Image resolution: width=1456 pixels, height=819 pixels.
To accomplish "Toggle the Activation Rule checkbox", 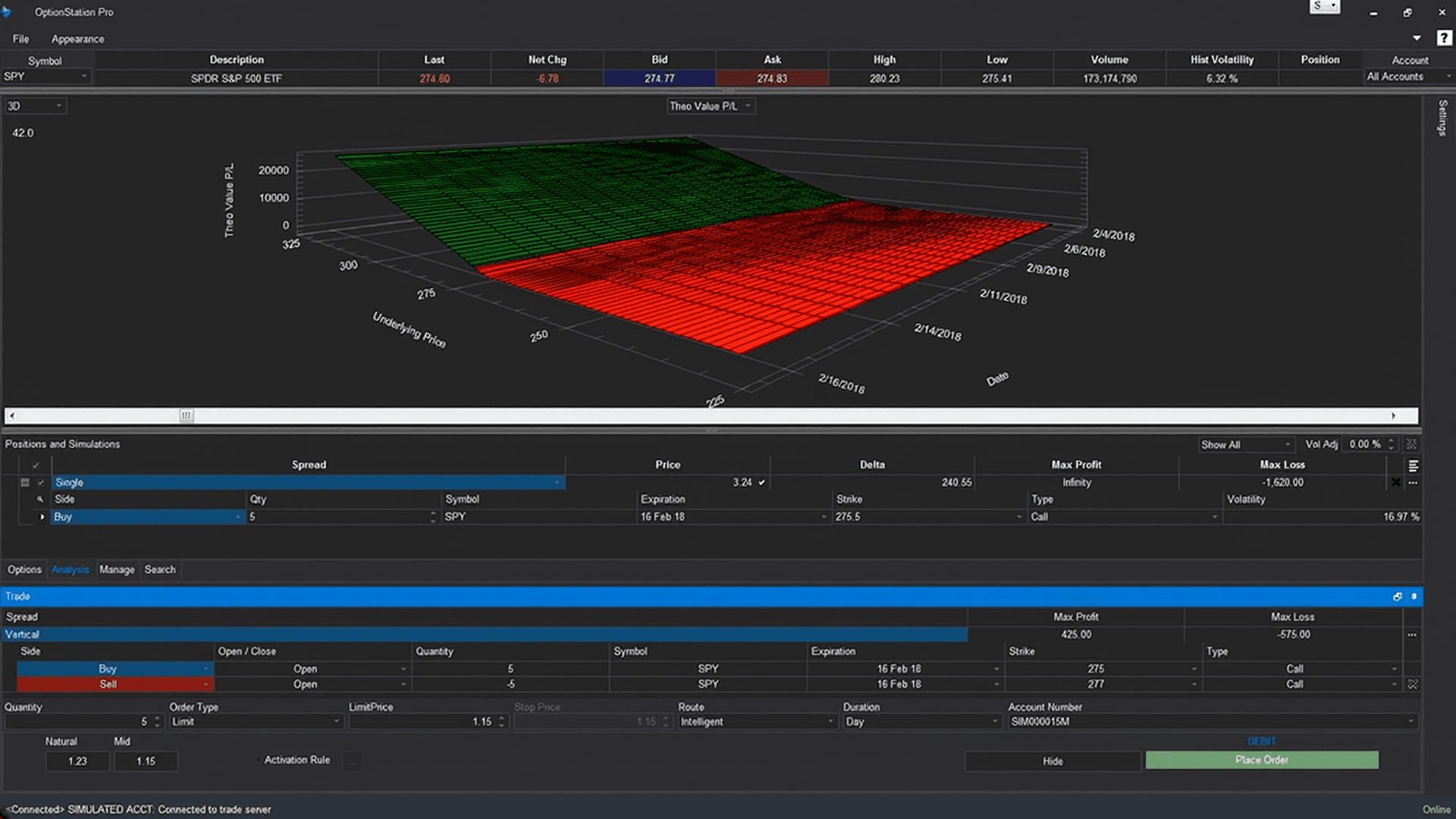I will click(x=259, y=760).
